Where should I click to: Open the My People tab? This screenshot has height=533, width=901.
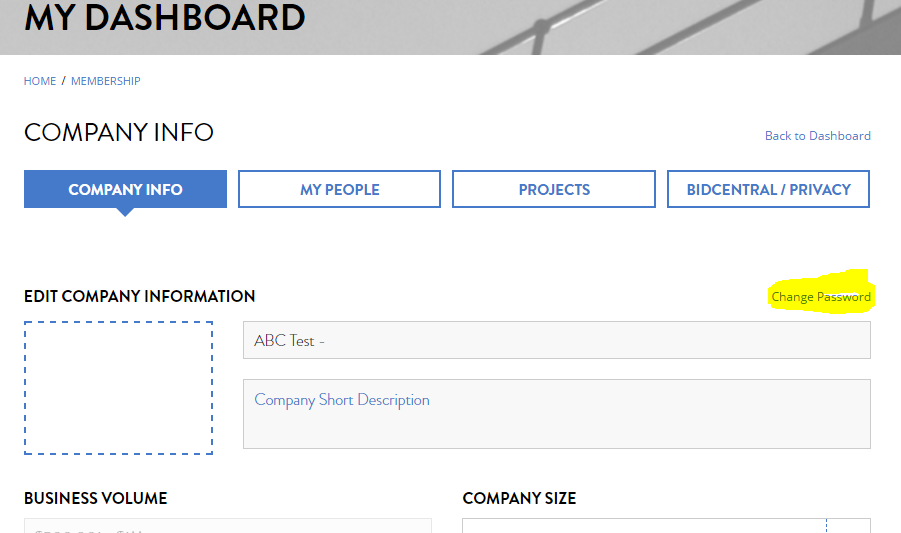click(x=339, y=189)
